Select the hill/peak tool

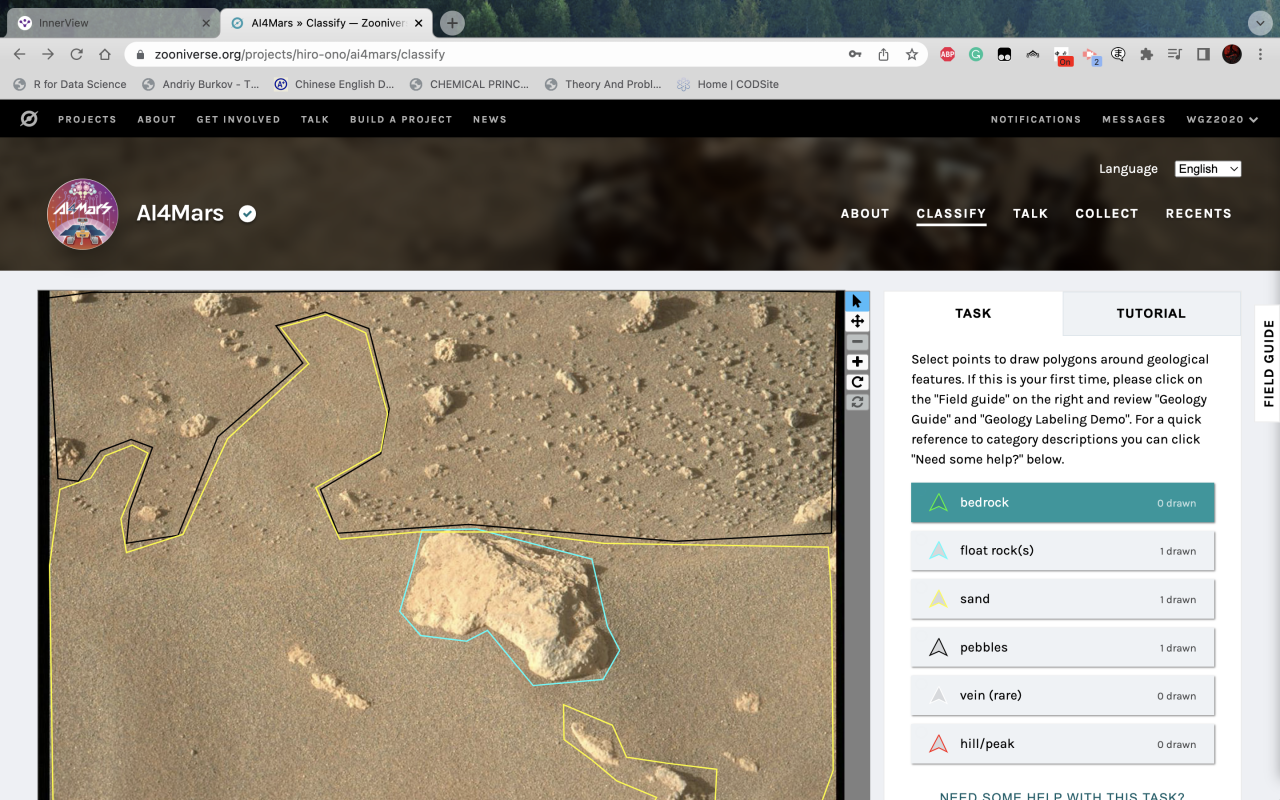1063,744
